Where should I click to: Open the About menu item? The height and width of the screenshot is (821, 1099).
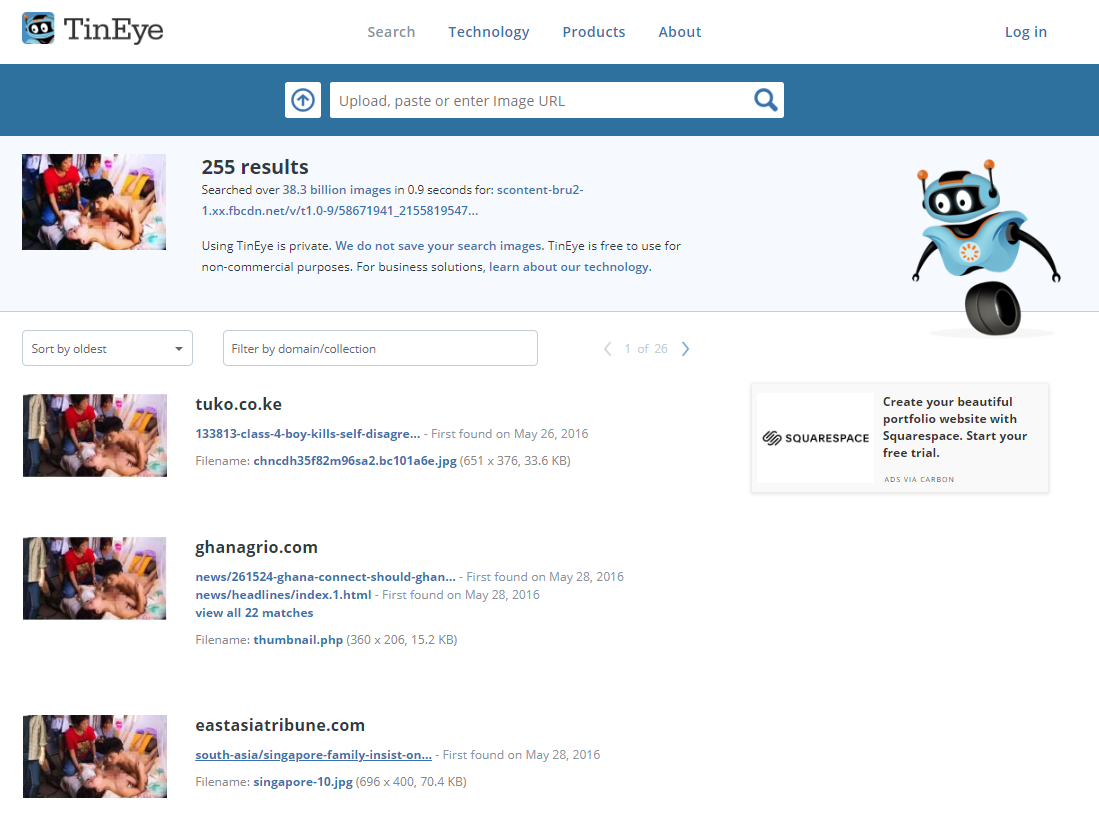(x=679, y=32)
